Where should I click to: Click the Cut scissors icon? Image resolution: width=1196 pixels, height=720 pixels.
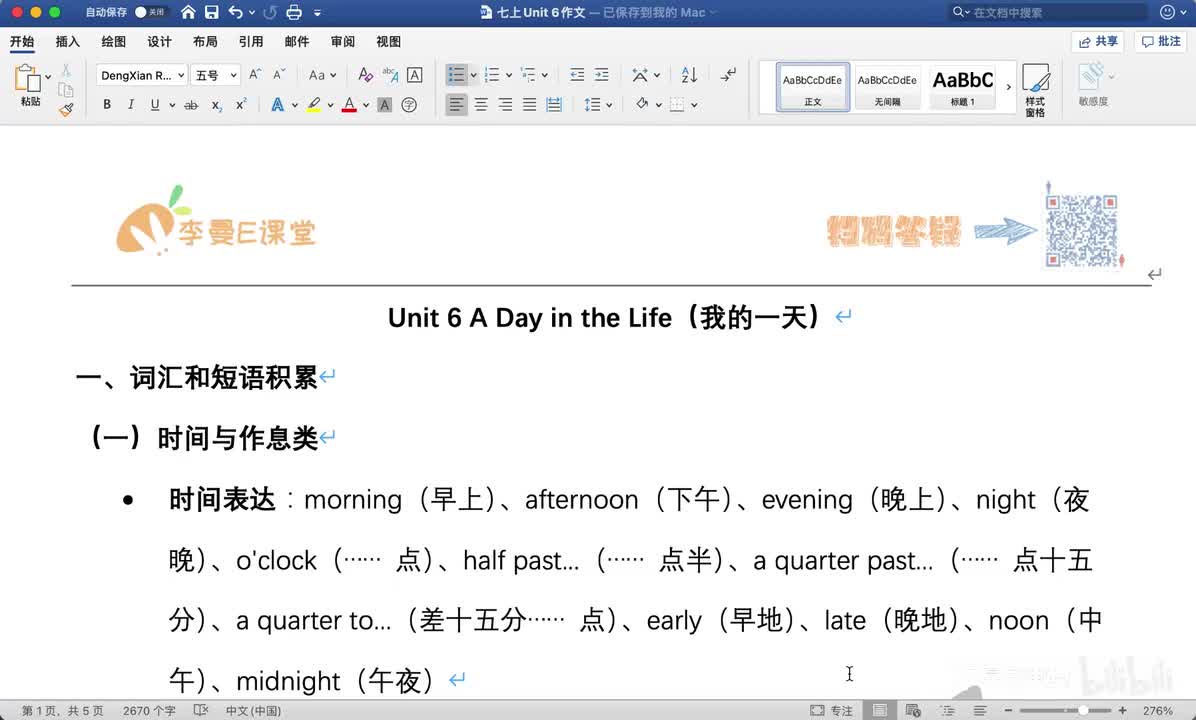[x=66, y=70]
